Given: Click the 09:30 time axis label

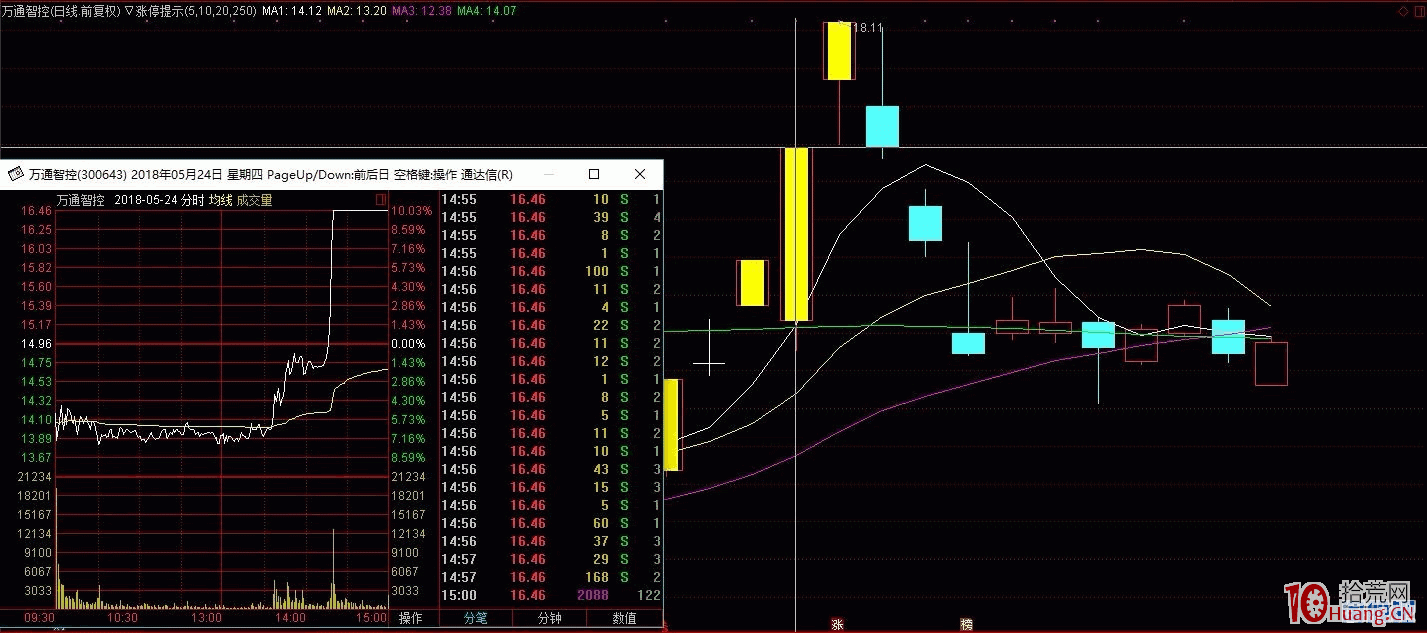Looking at the screenshot, I should [x=40, y=618].
